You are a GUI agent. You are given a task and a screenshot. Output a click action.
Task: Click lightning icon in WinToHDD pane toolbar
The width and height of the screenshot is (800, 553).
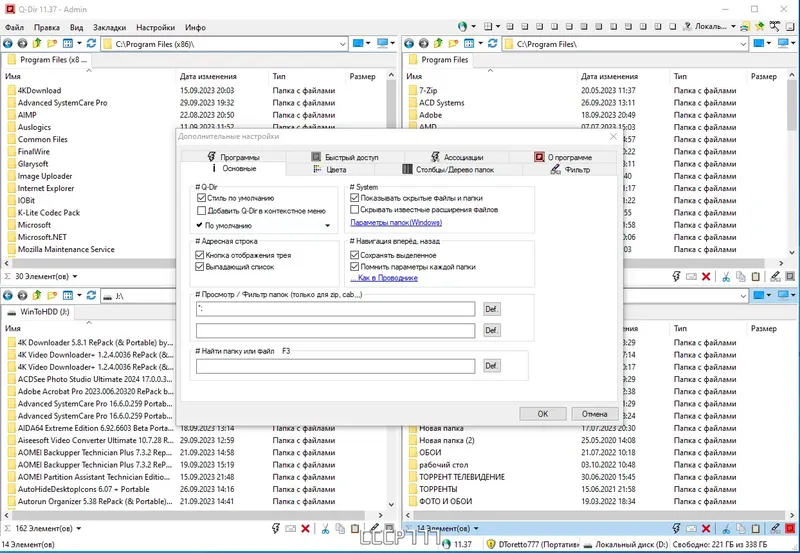276,529
